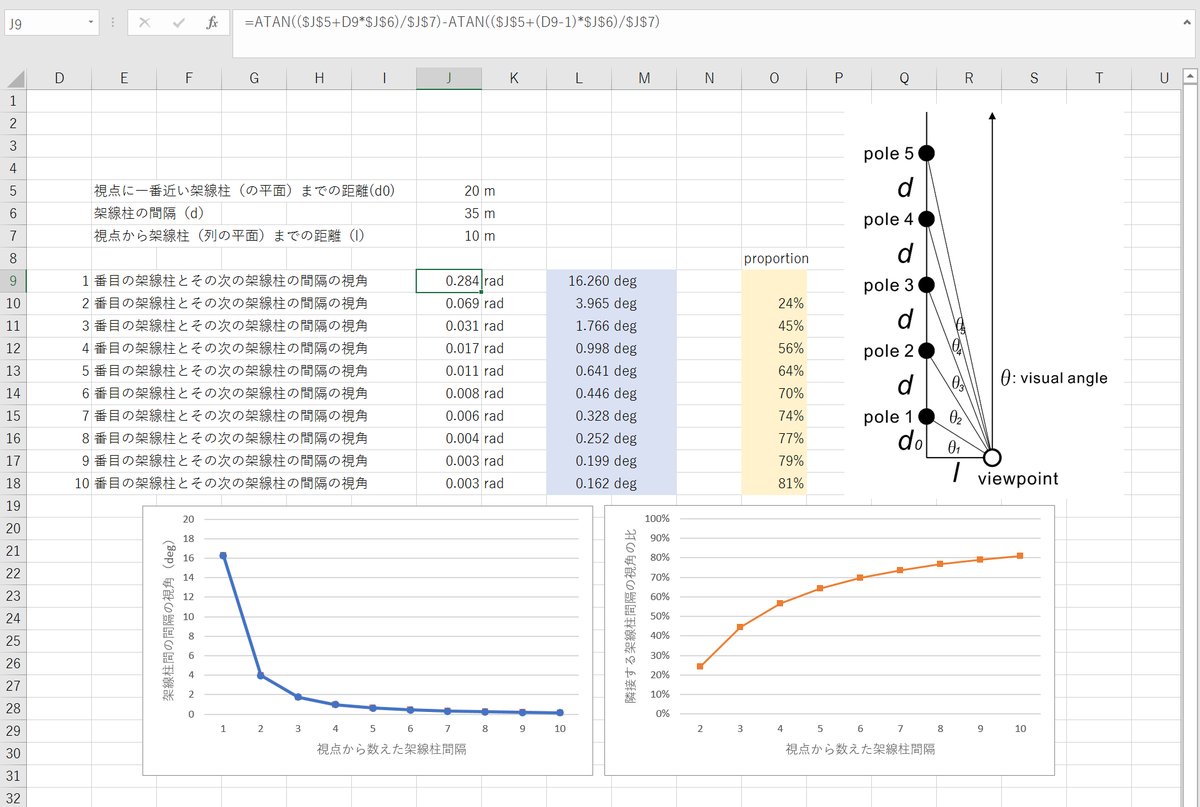Screen dimensions: 1200x807
Task: Select cell with pole spacing value 35
Action: [x=449, y=213]
